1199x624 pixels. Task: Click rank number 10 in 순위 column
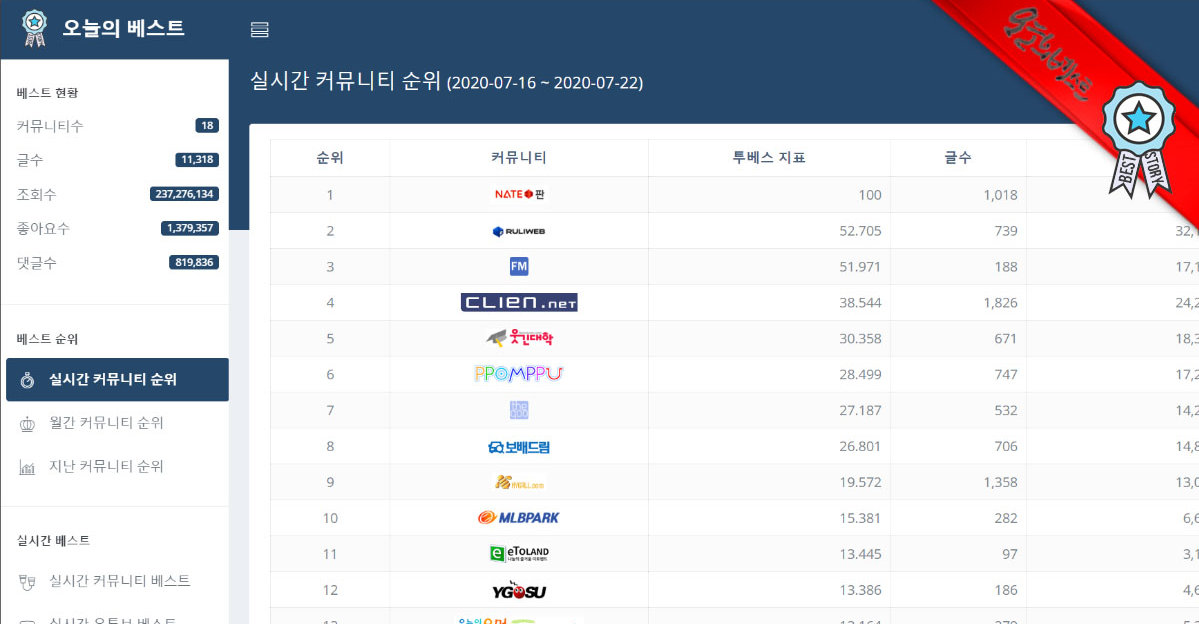[330, 518]
